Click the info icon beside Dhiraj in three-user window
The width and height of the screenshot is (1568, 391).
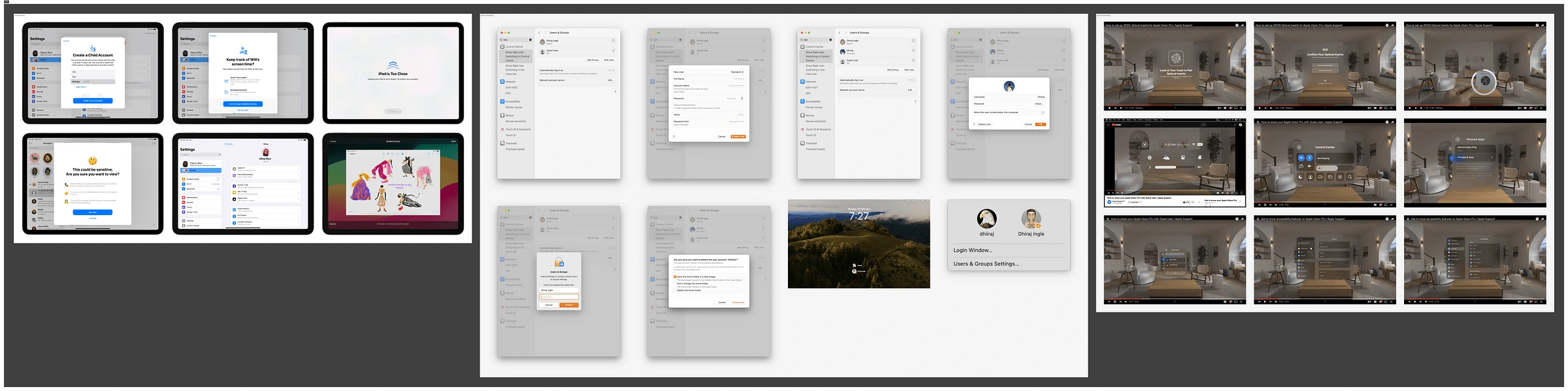coord(913,50)
